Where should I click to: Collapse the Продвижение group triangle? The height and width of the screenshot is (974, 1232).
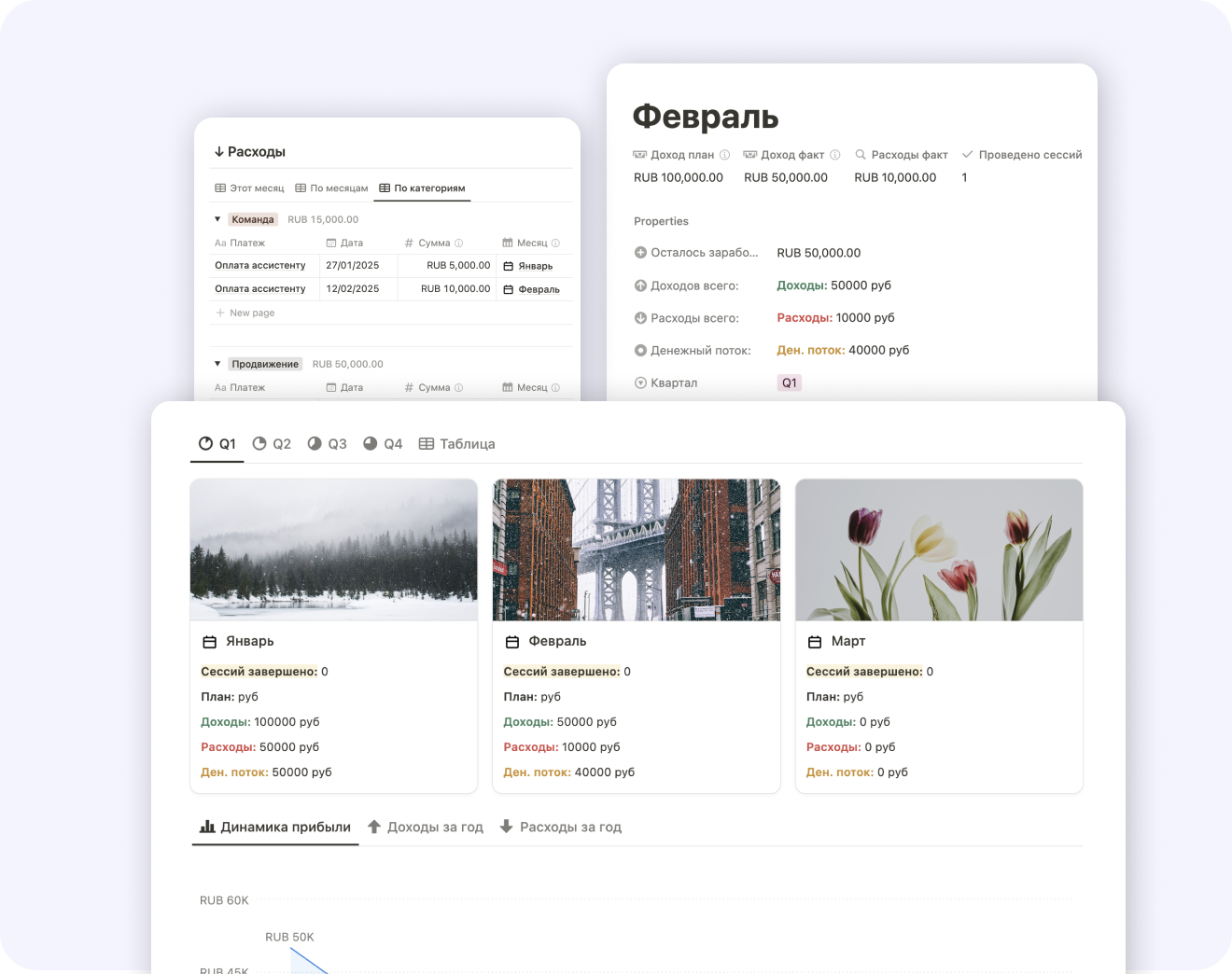coord(217,364)
